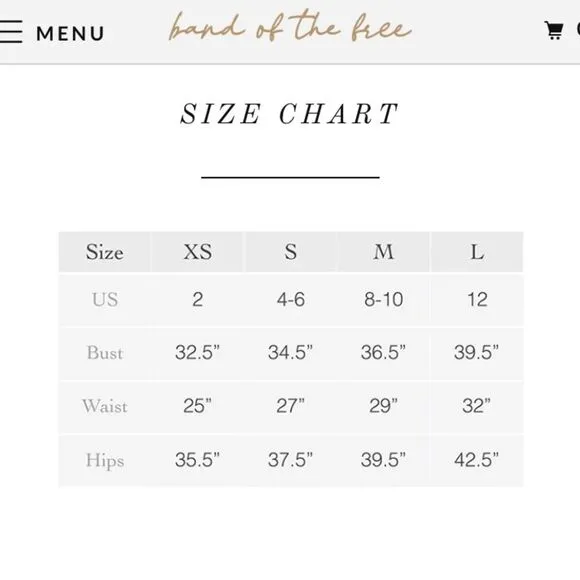Image resolution: width=580 pixels, height=580 pixels.
Task: Click the 42.5" hips measurement
Action: pos(477,460)
